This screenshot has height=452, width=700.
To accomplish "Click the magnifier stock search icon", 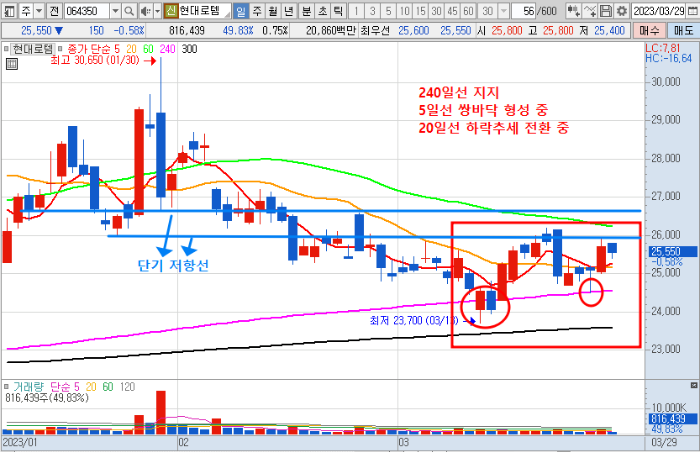I will tap(129, 11).
